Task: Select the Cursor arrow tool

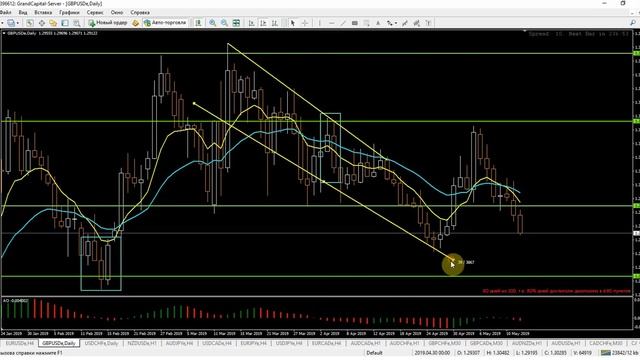Action: (293, 23)
